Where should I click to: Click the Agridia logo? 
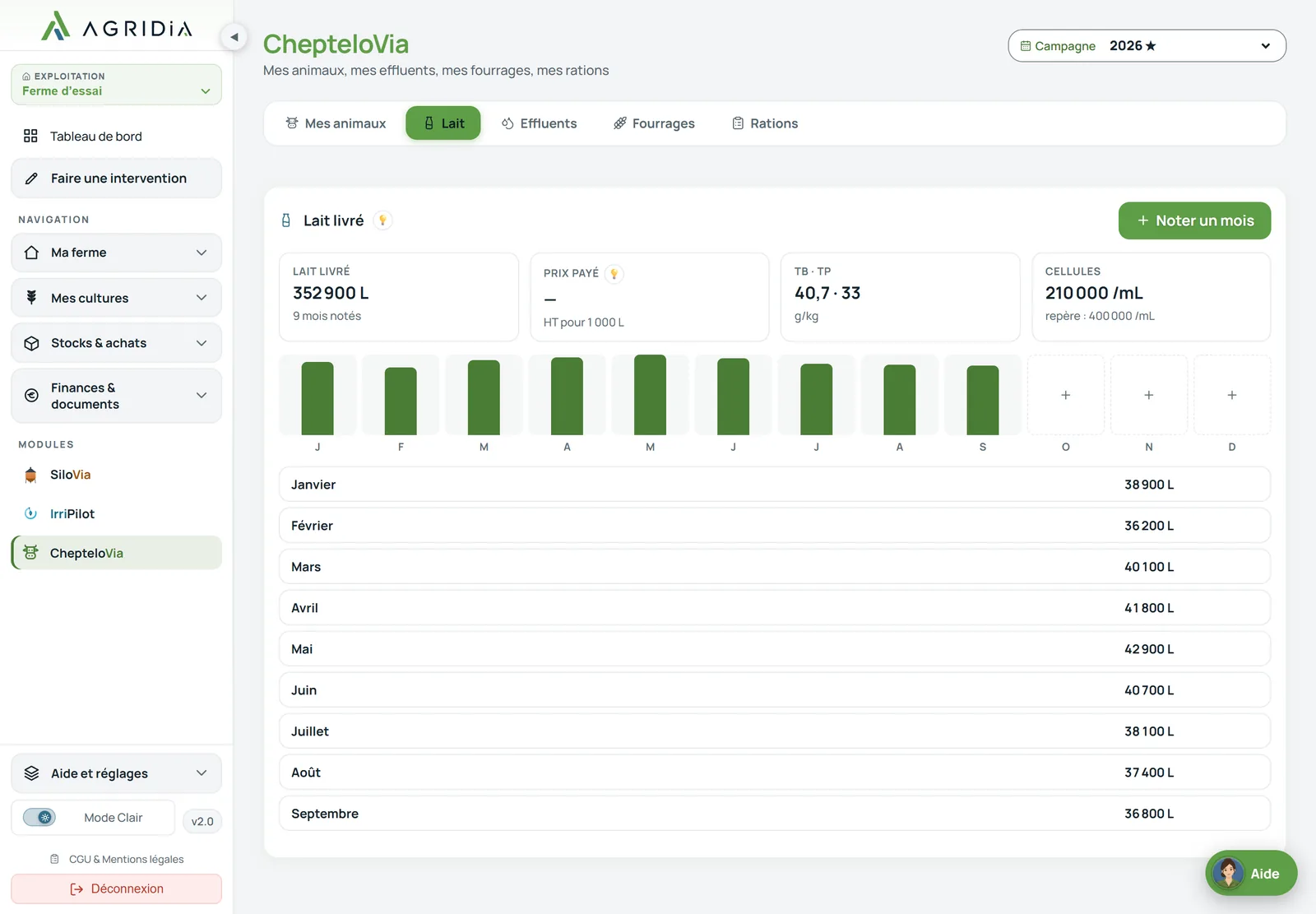[x=117, y=26]
